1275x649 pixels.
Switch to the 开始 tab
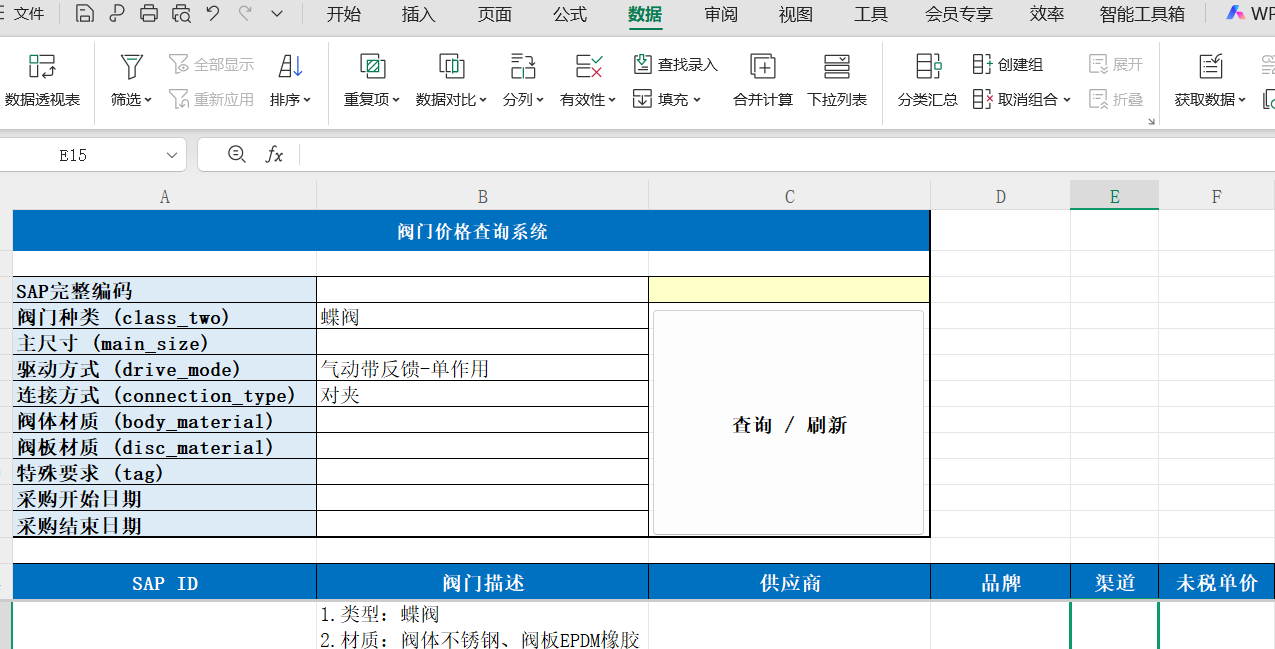point(344,14)
